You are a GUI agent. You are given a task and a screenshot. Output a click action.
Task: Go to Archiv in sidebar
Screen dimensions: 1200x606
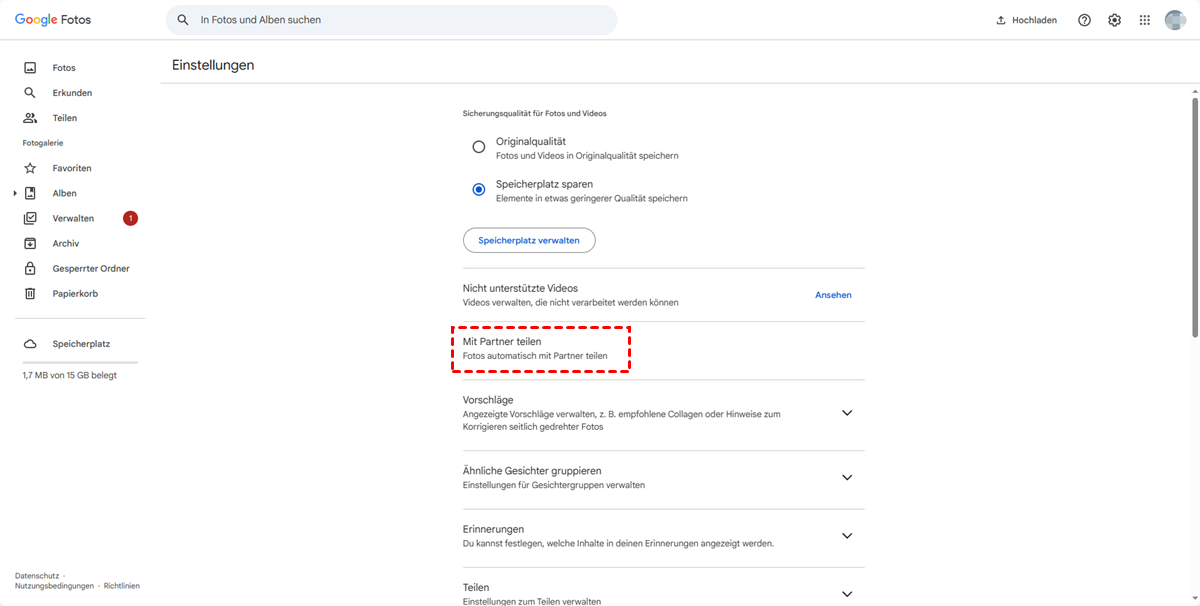pos(66,244)
